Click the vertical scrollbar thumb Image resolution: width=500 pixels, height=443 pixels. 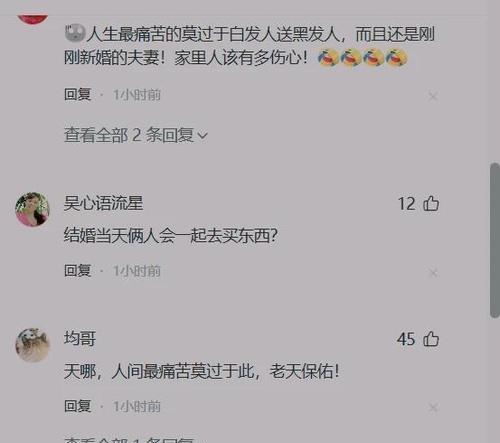495,240
